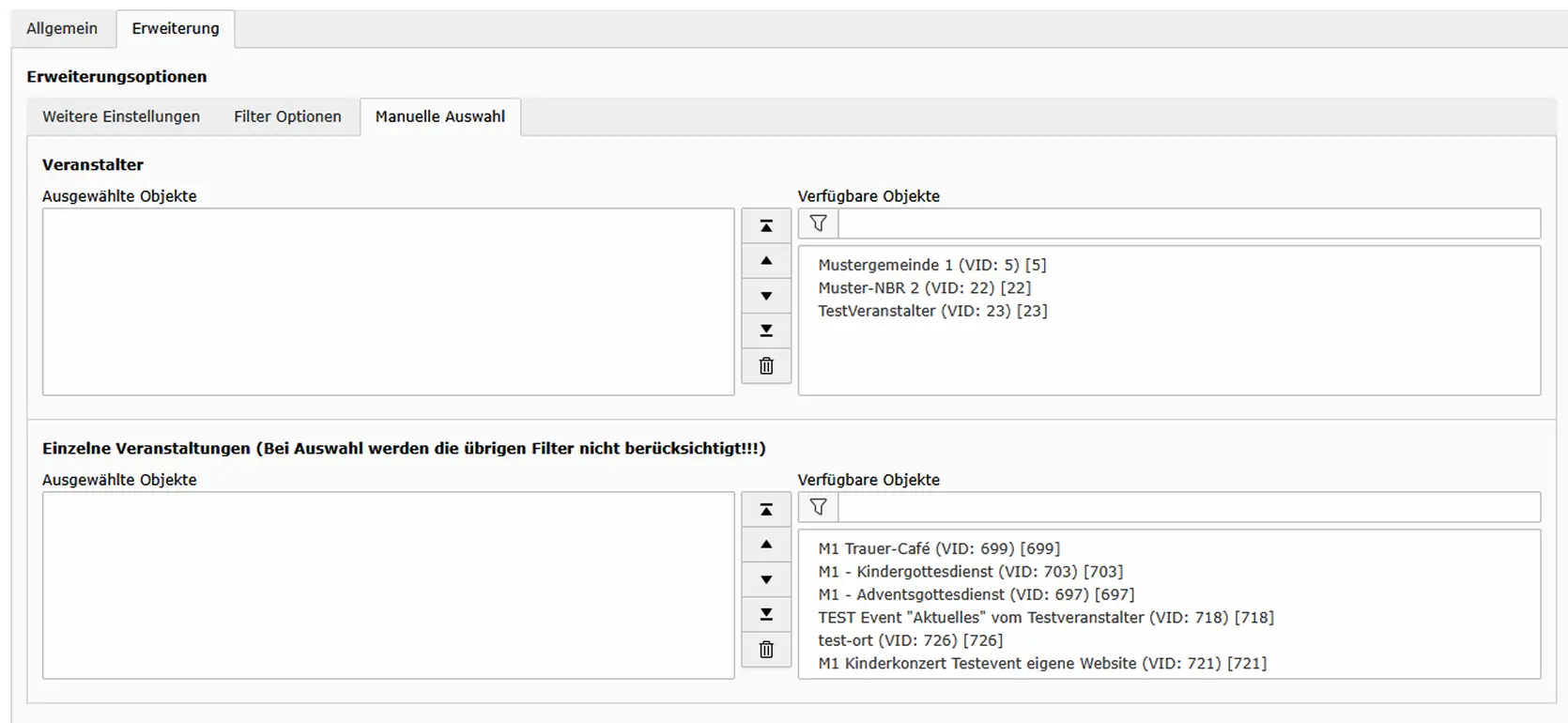Move item to bottom in Veranstalter list
The height and width of the screenshot is (723, 1568).
[x=766, y=331]
